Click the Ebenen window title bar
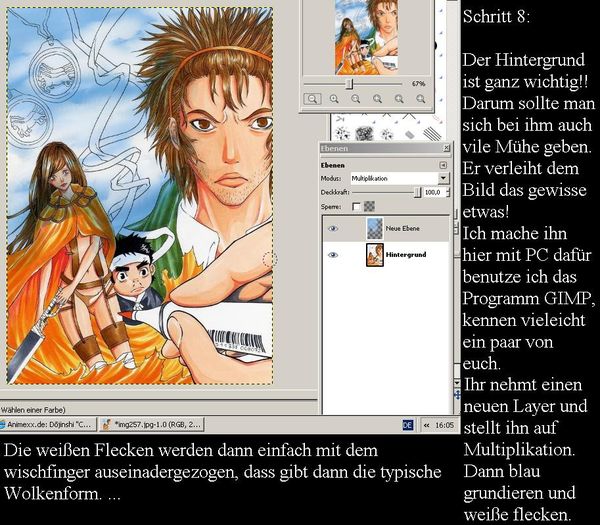Image resolution: width=600 pixels, height=525 pixels. pos(385,148)
